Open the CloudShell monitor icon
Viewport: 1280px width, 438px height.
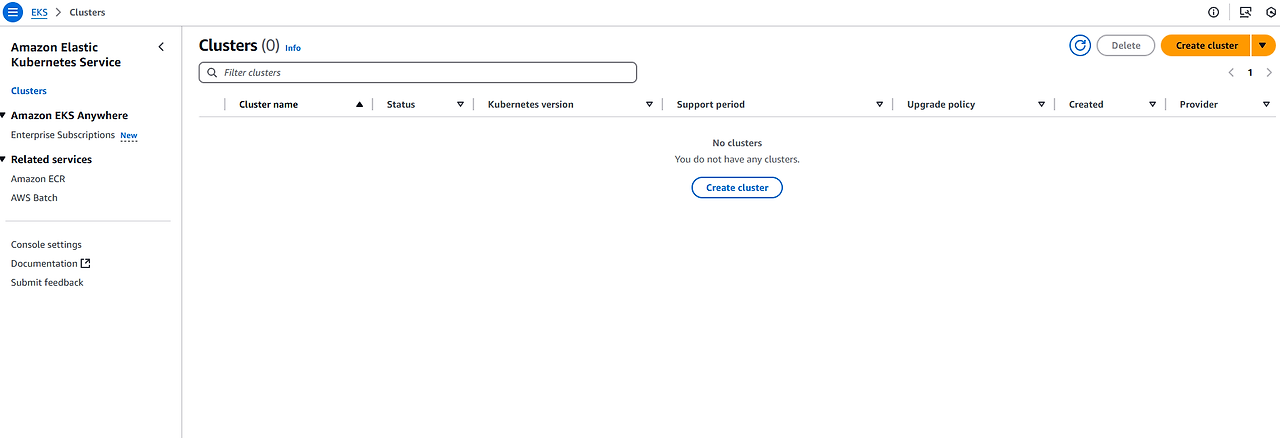coord(1245,12)
